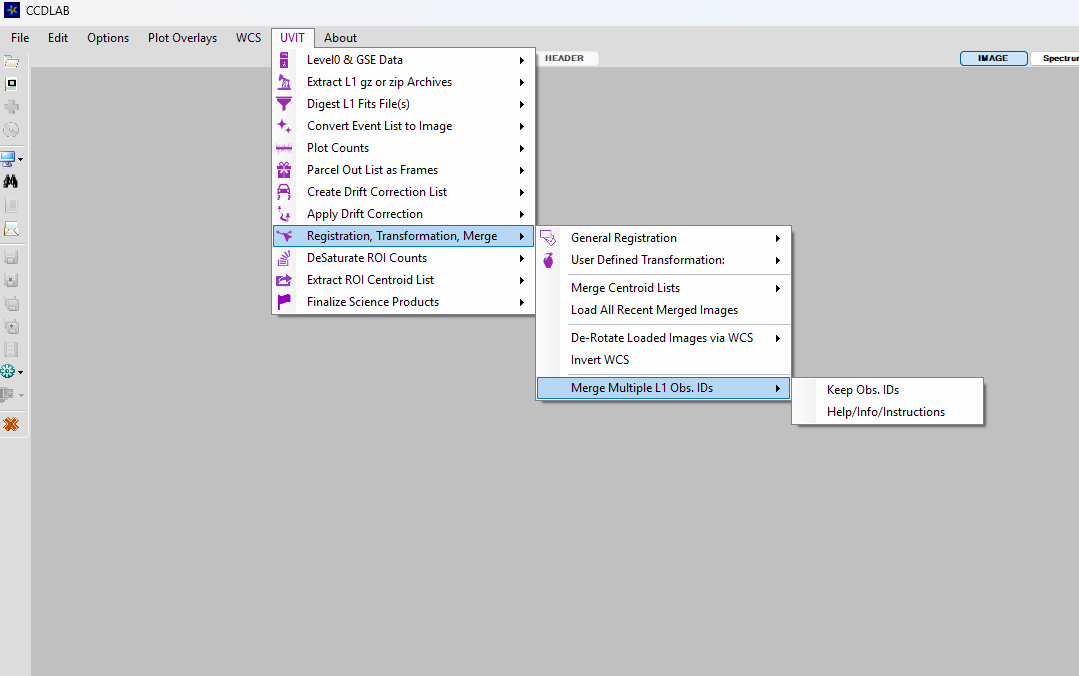The width and height of the screenshot is (1079, 676).
Task: Expand Digest L1 Fits File(s) submenu arrow
Action: pyautogui.click(x=522, y=105)
